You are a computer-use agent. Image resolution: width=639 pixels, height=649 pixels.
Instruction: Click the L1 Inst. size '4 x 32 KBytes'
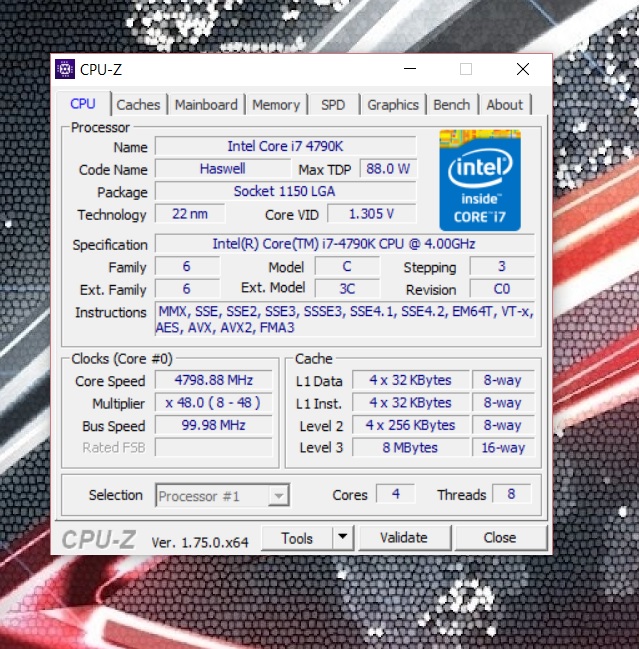(x=411, y=402)
